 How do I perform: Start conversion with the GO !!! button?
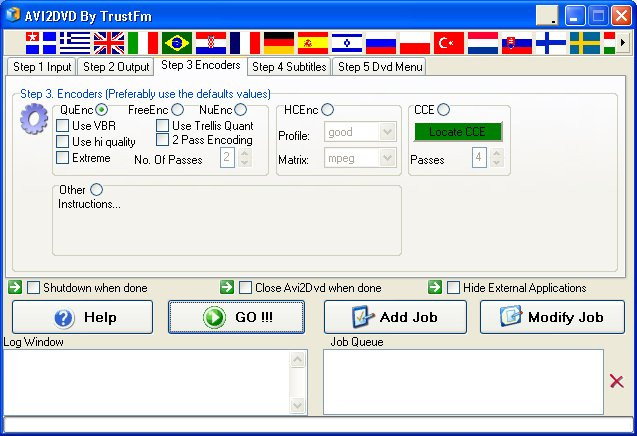236,317
